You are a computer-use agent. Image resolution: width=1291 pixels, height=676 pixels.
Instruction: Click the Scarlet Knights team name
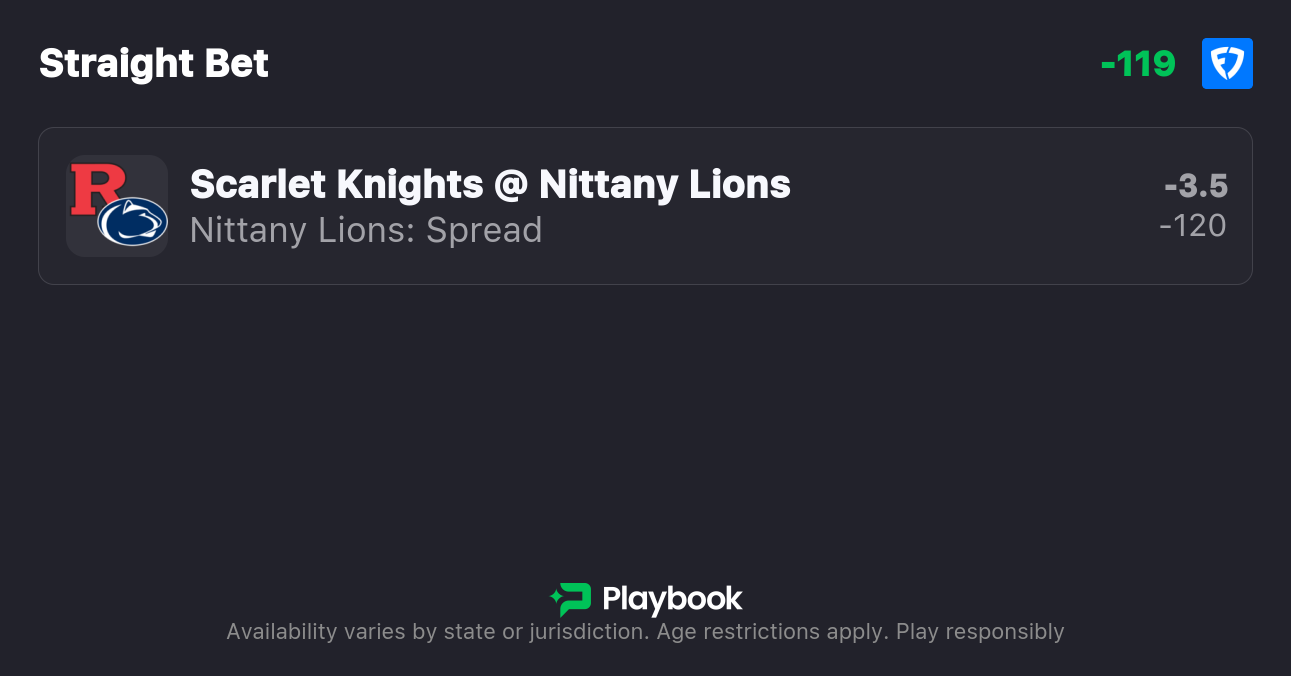pos(336,184)
